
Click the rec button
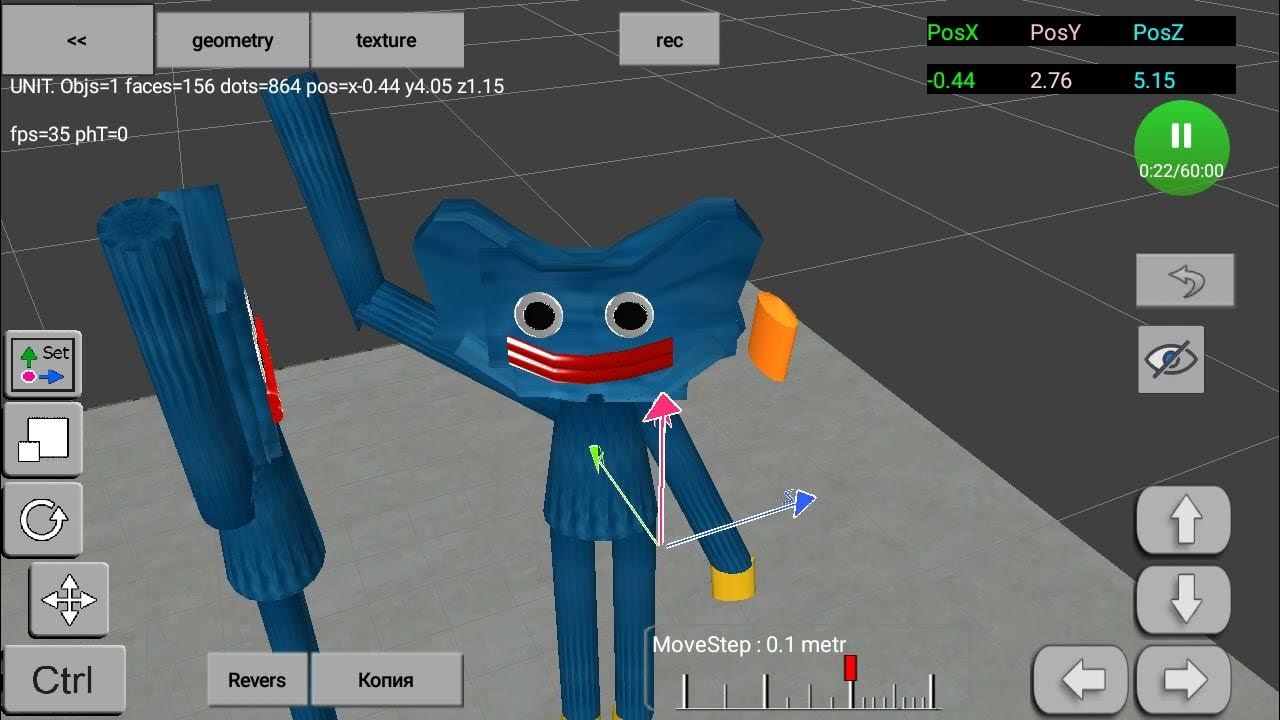tap(669, 40)
